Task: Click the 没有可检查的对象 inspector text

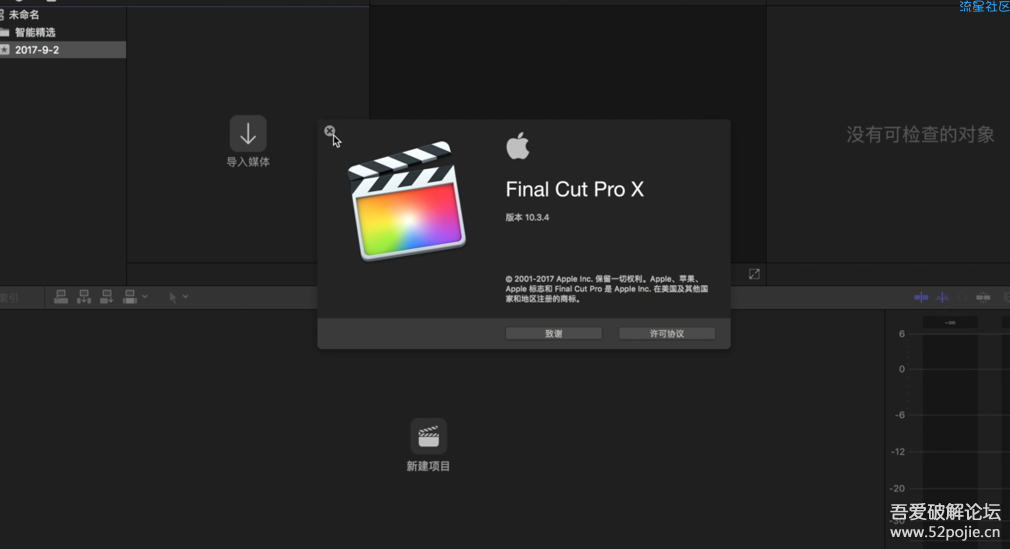Action: pos(920,135)
